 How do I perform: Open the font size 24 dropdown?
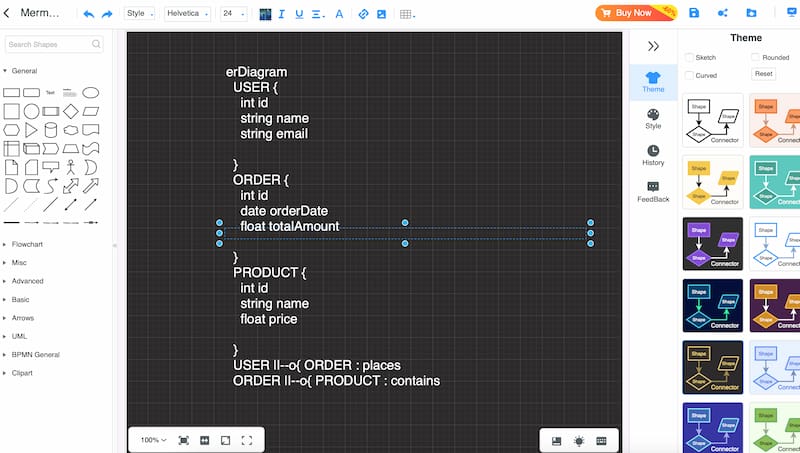click(x=233, y=14)
